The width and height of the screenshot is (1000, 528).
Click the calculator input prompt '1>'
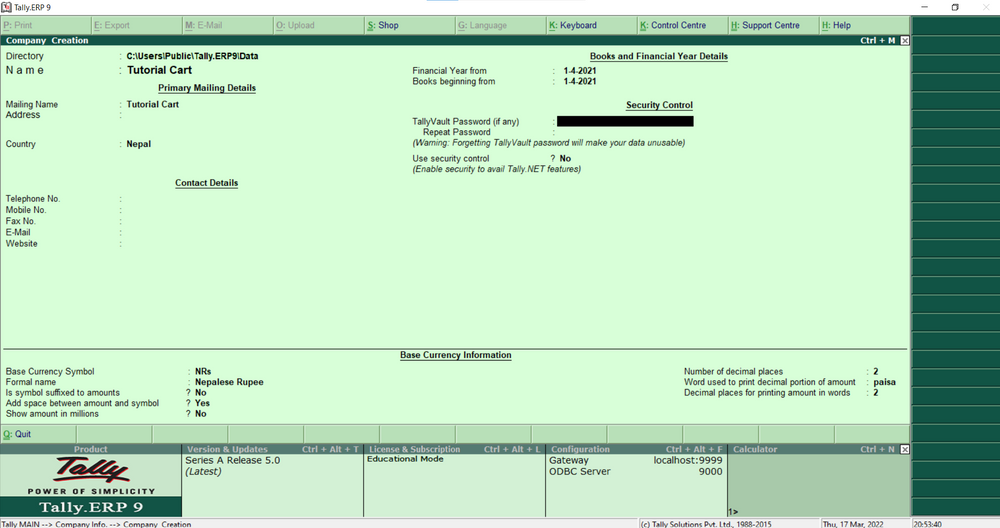point(733,511)
